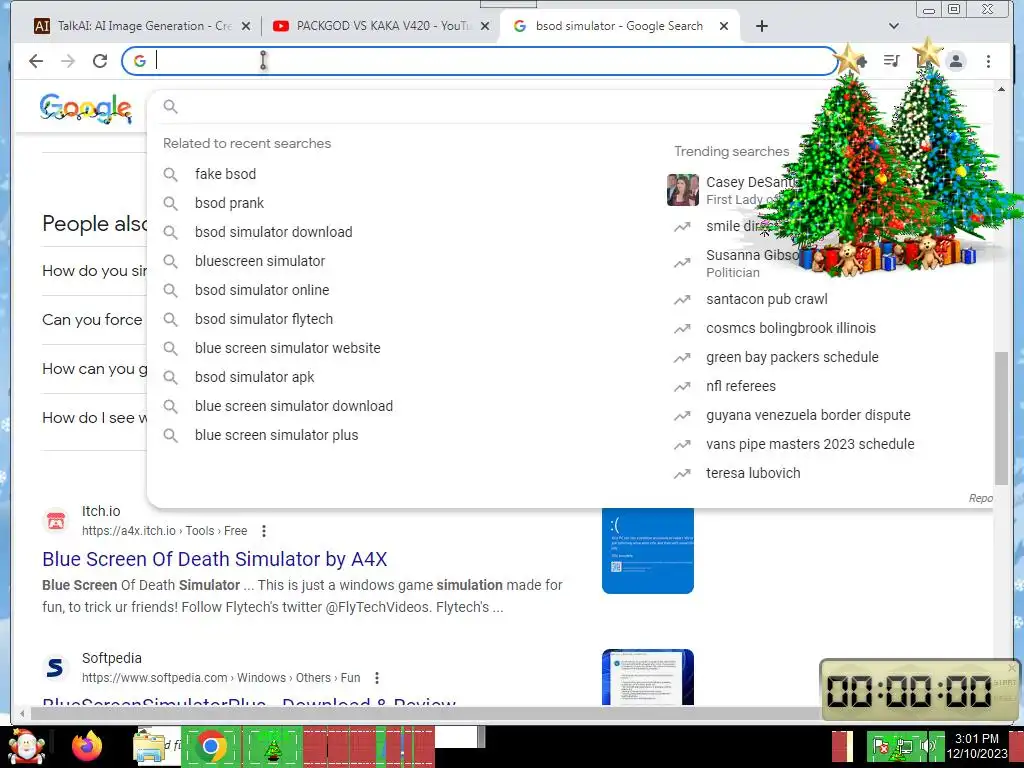Open the Chrome three-dot menu
The width and height of the screenshot is (1024, 768).
pos(988,61)
